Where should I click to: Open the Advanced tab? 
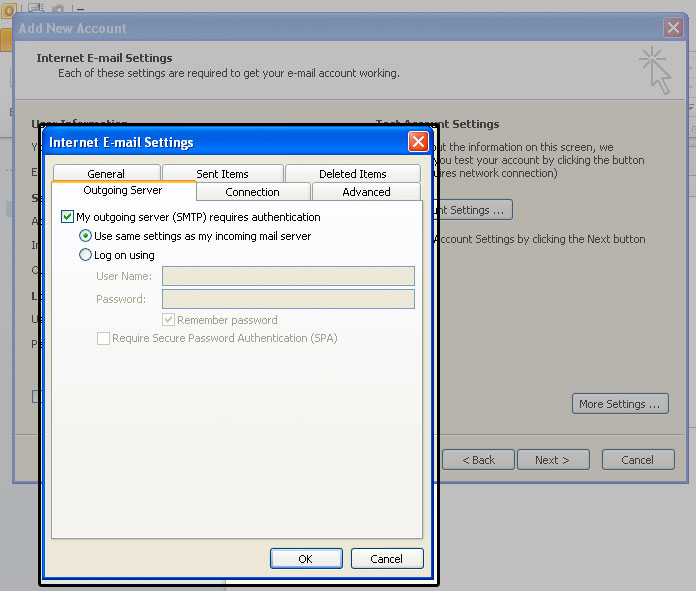pos(366,192)
